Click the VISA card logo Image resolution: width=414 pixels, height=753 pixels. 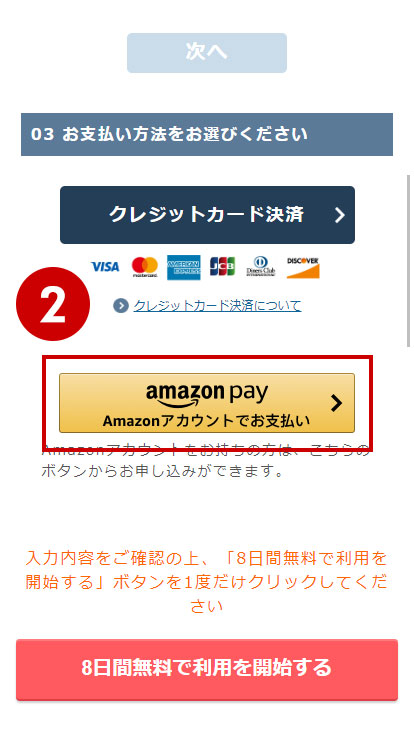tap(105, 267)
